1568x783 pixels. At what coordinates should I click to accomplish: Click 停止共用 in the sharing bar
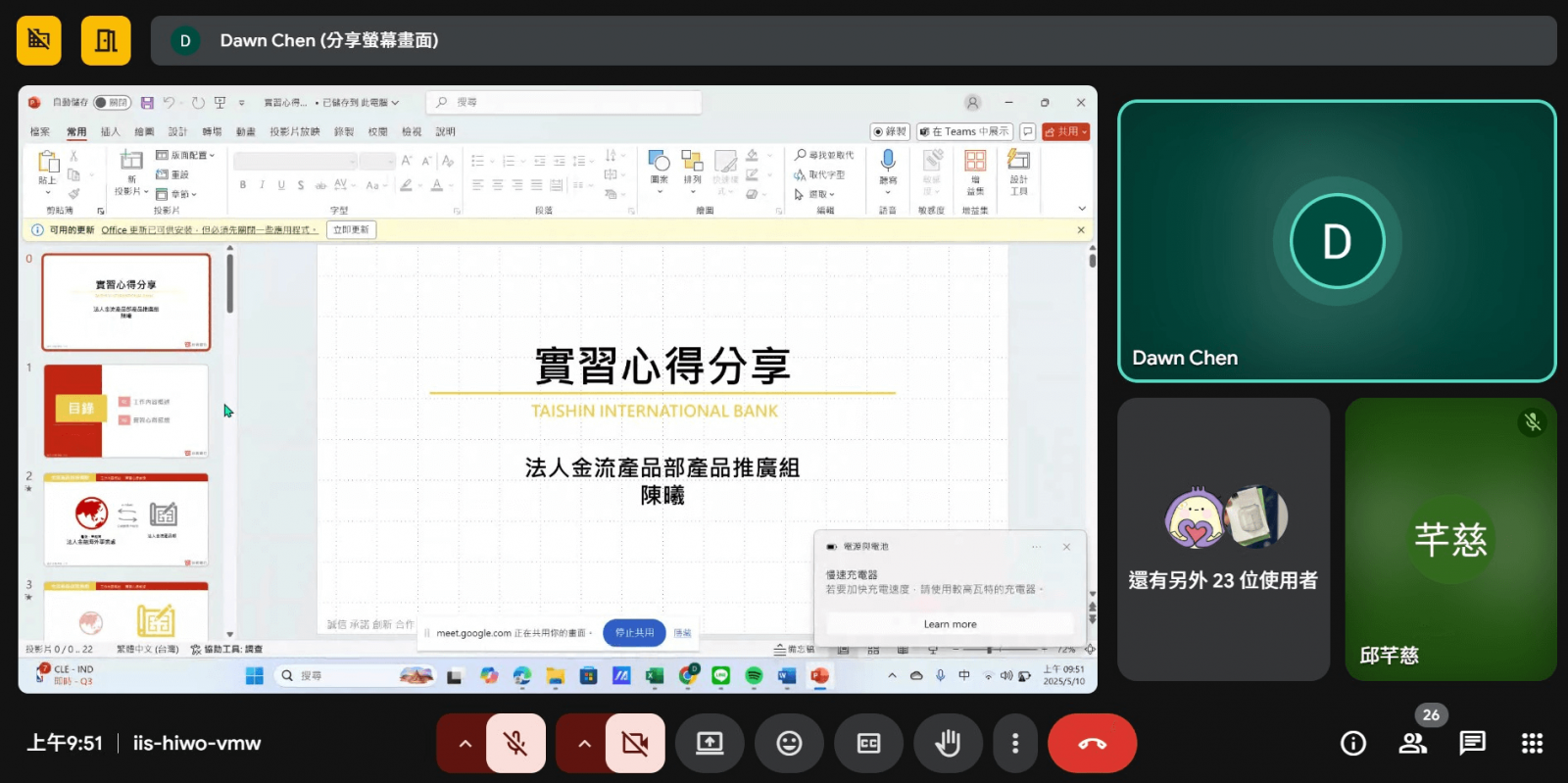click(634, 633)
